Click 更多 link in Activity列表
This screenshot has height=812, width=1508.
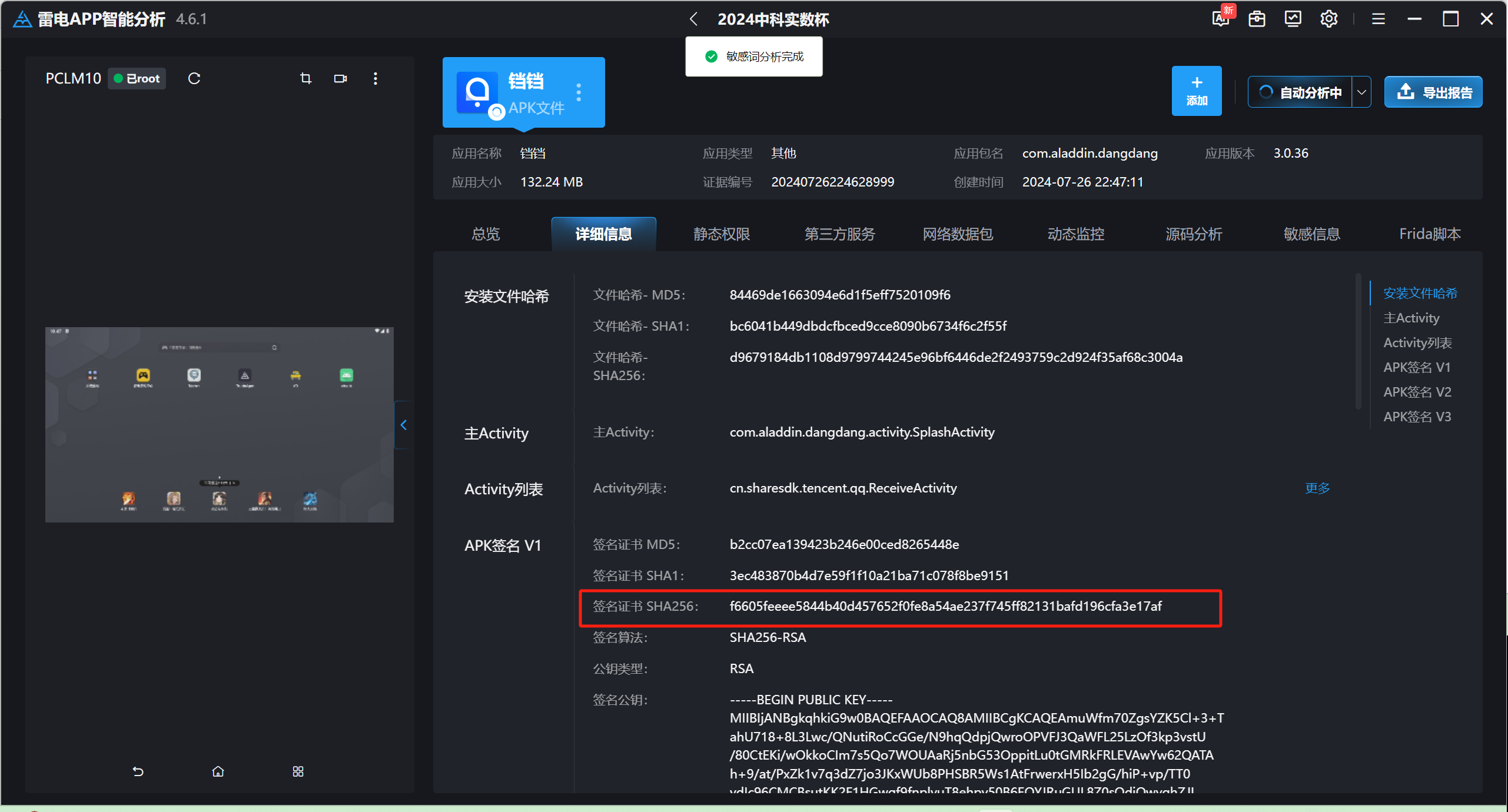pyautogui.click(x=1317, y=488)
